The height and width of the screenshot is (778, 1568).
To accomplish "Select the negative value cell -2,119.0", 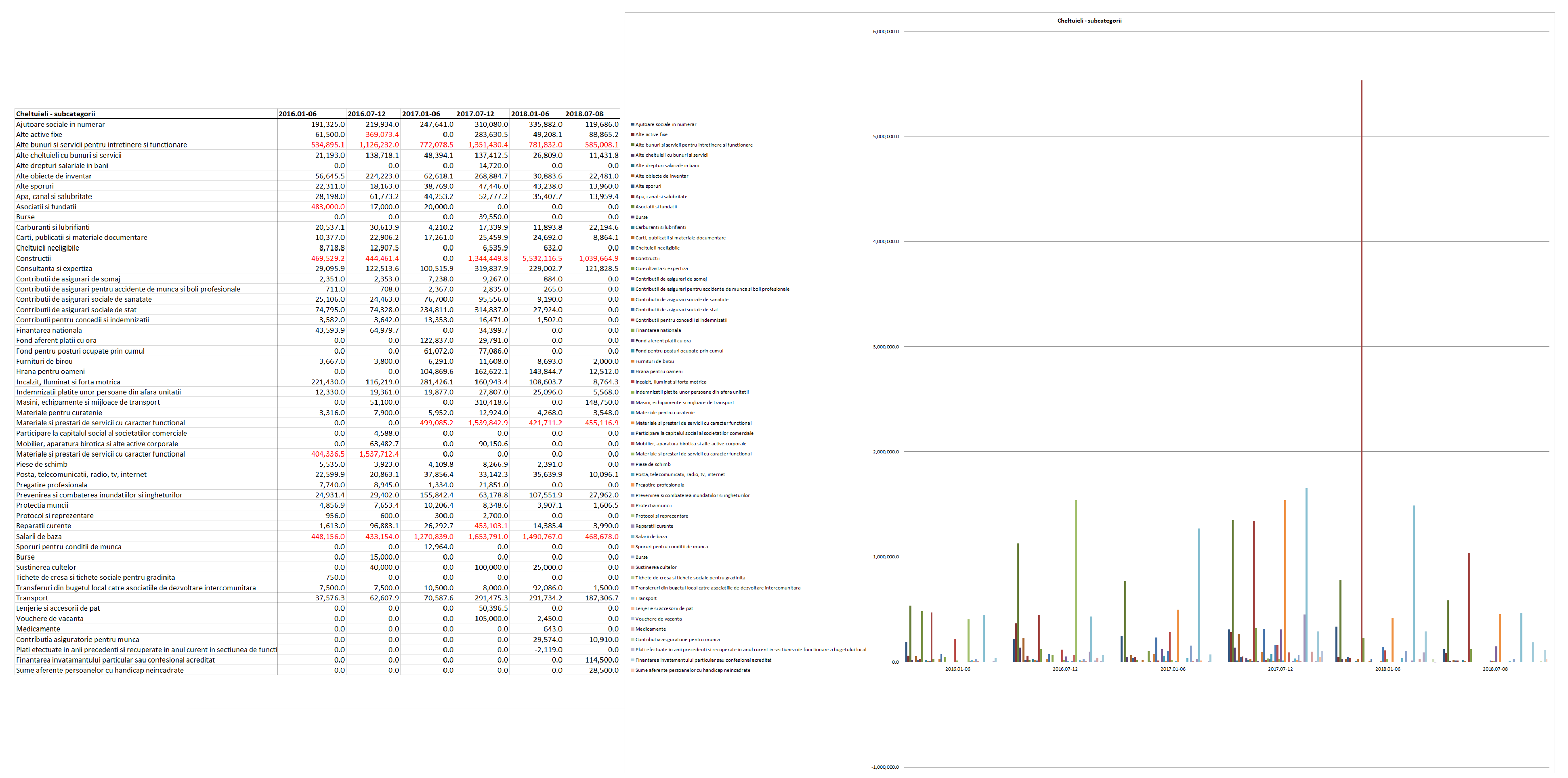I will pyautogui.click(x=548, y=650).
